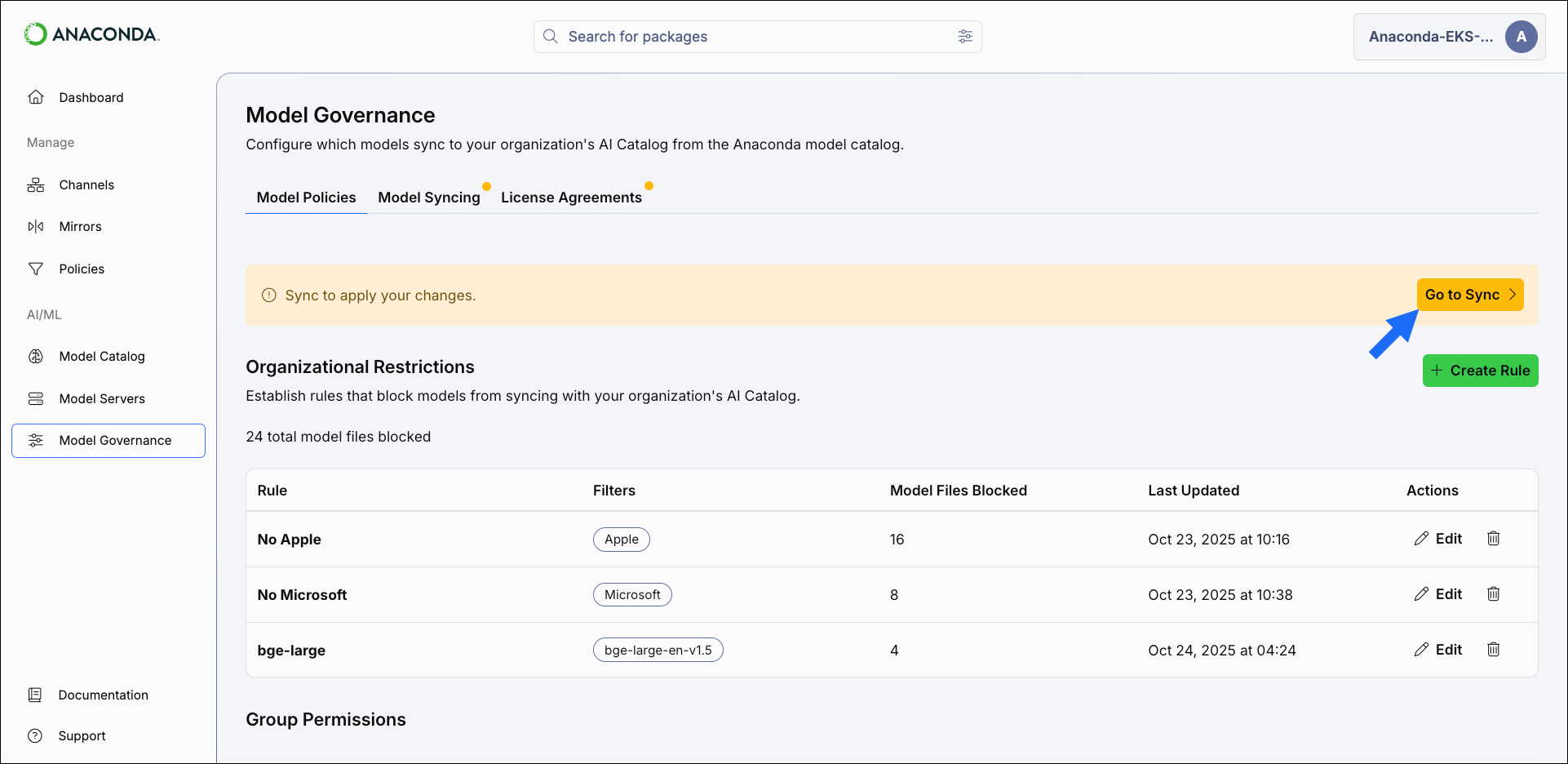The image size is (1568, 764).
Task: Open the Support page
Action: coord(82,736)
